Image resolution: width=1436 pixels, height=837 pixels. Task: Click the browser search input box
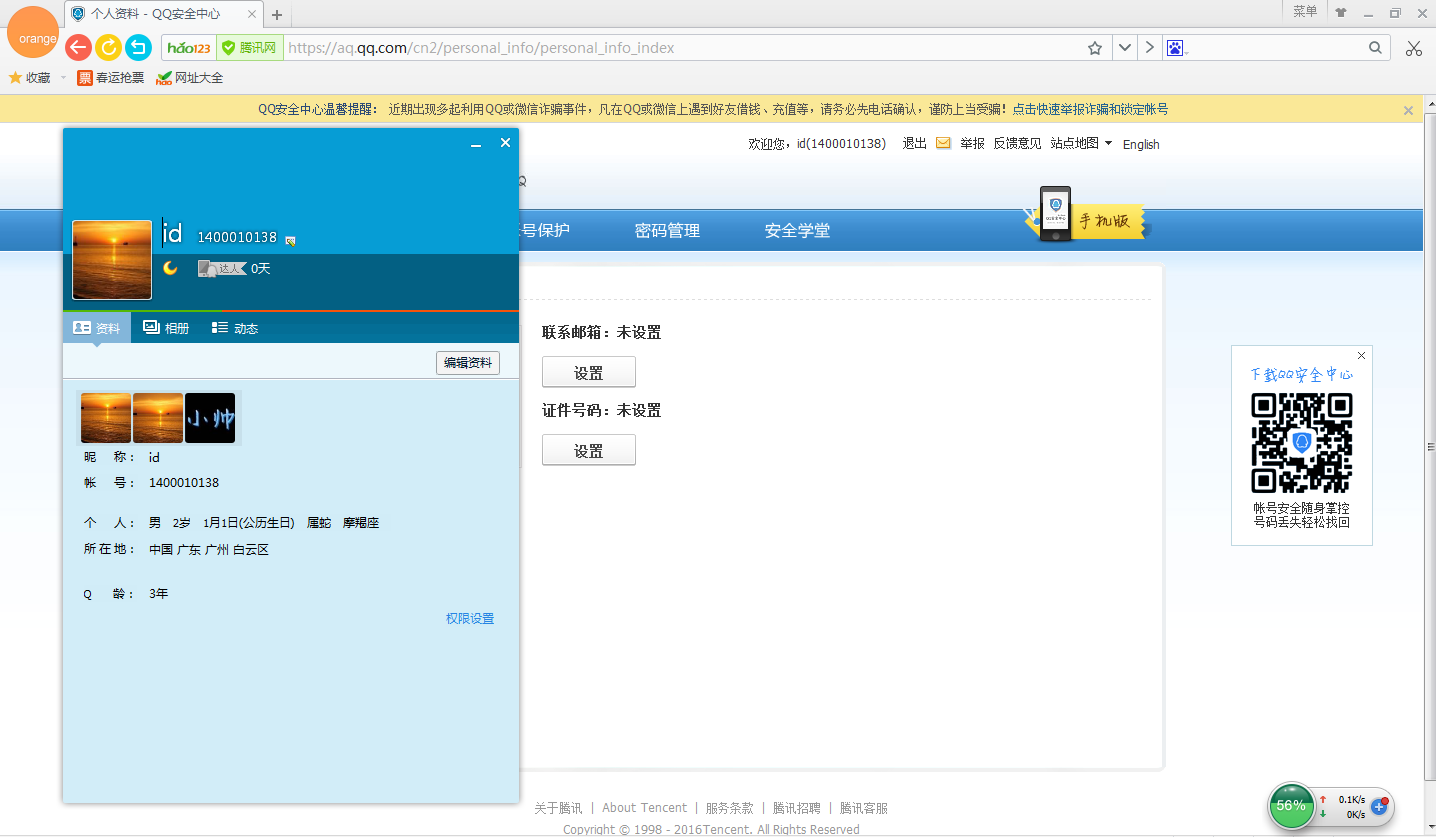click(x=1276, y=48)
